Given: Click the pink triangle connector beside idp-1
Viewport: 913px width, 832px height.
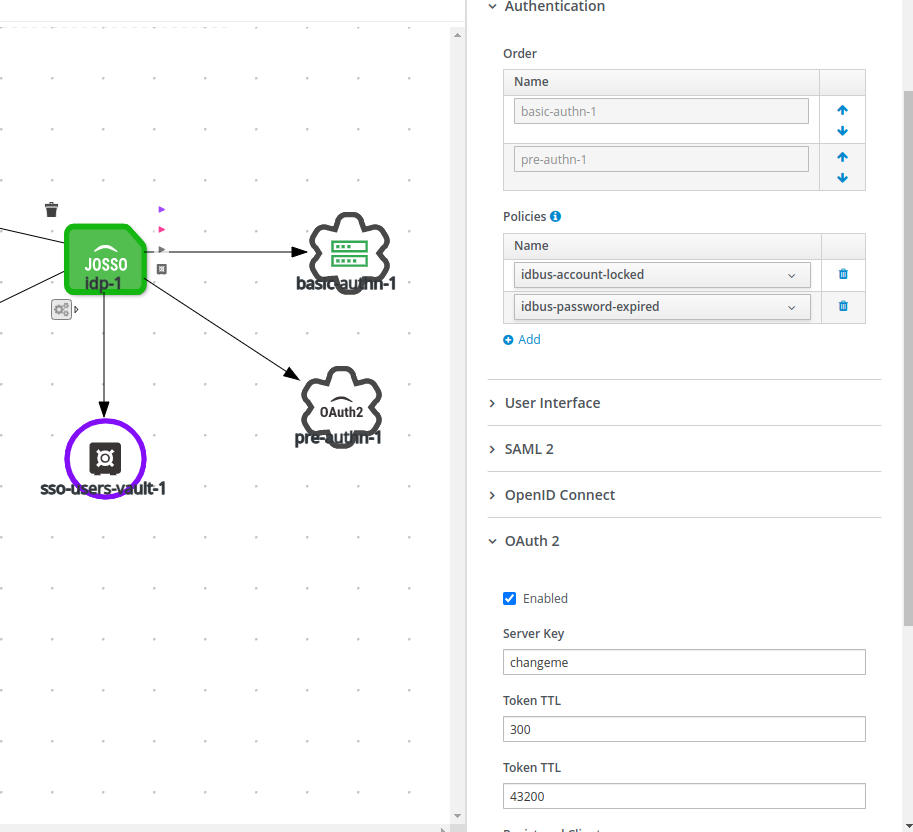Looking at the screenshot, I should (162, 229).
